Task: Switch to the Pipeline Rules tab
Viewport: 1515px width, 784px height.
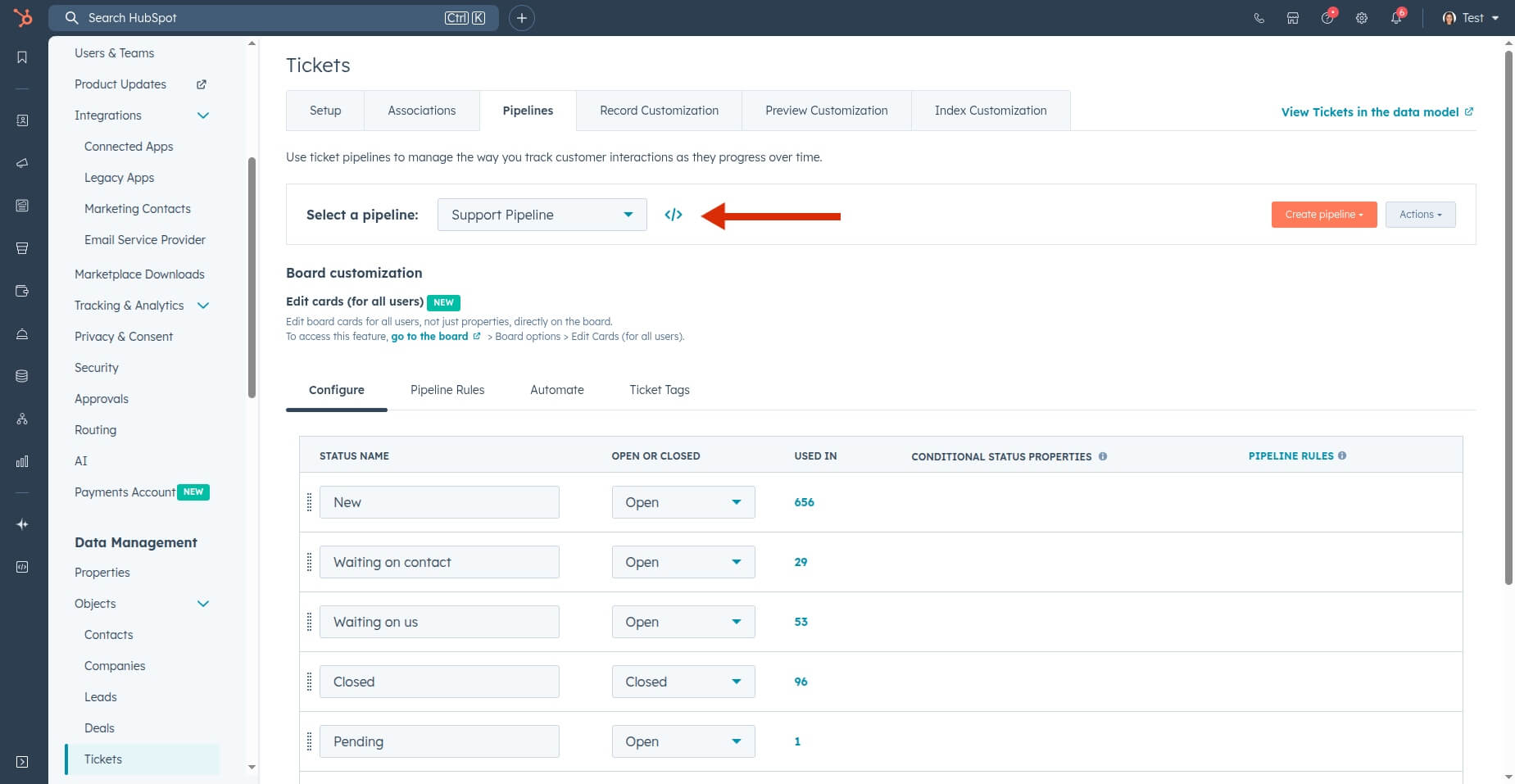Action: [447, 390]
